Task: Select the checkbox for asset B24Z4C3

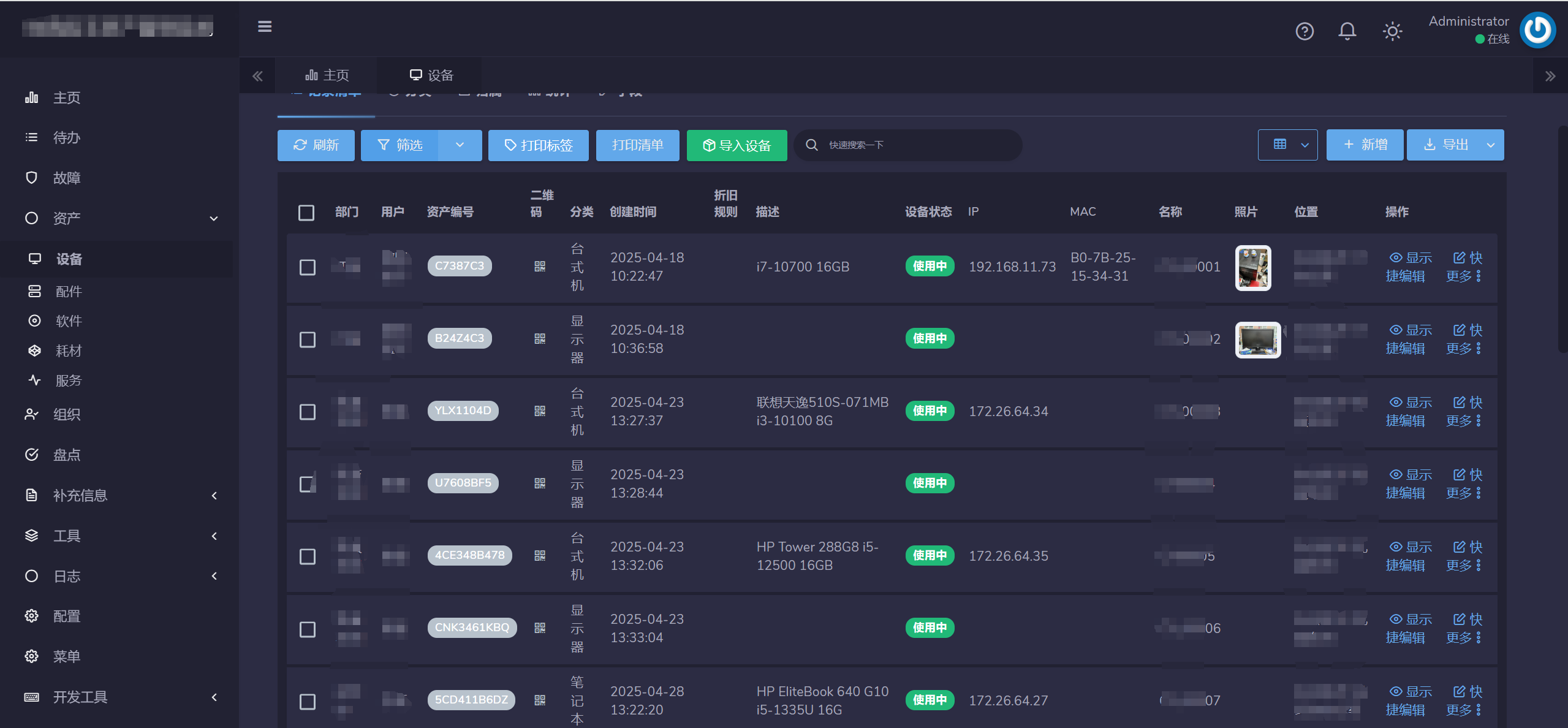Action: point(308,339)
